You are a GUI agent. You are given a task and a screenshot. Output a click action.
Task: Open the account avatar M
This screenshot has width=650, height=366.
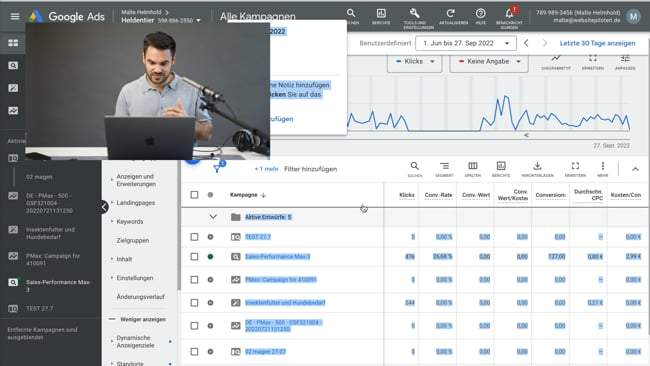click(x=633, y=17)
